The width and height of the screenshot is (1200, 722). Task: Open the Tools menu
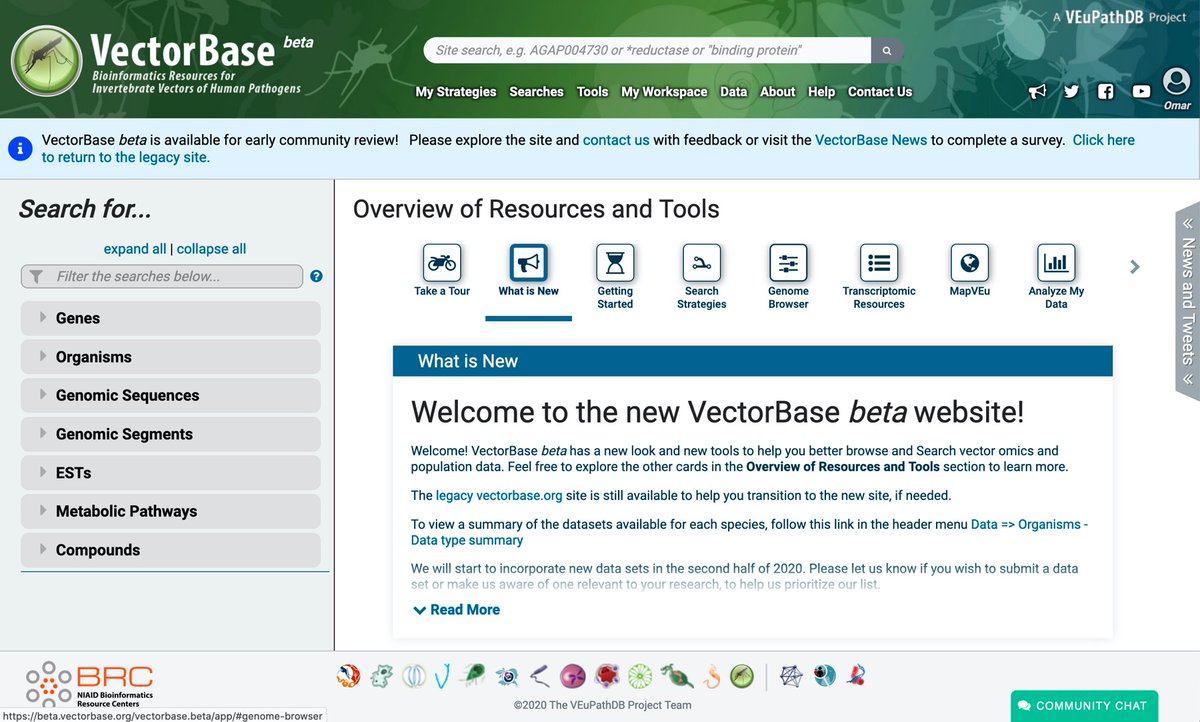(x=592, y=91)
